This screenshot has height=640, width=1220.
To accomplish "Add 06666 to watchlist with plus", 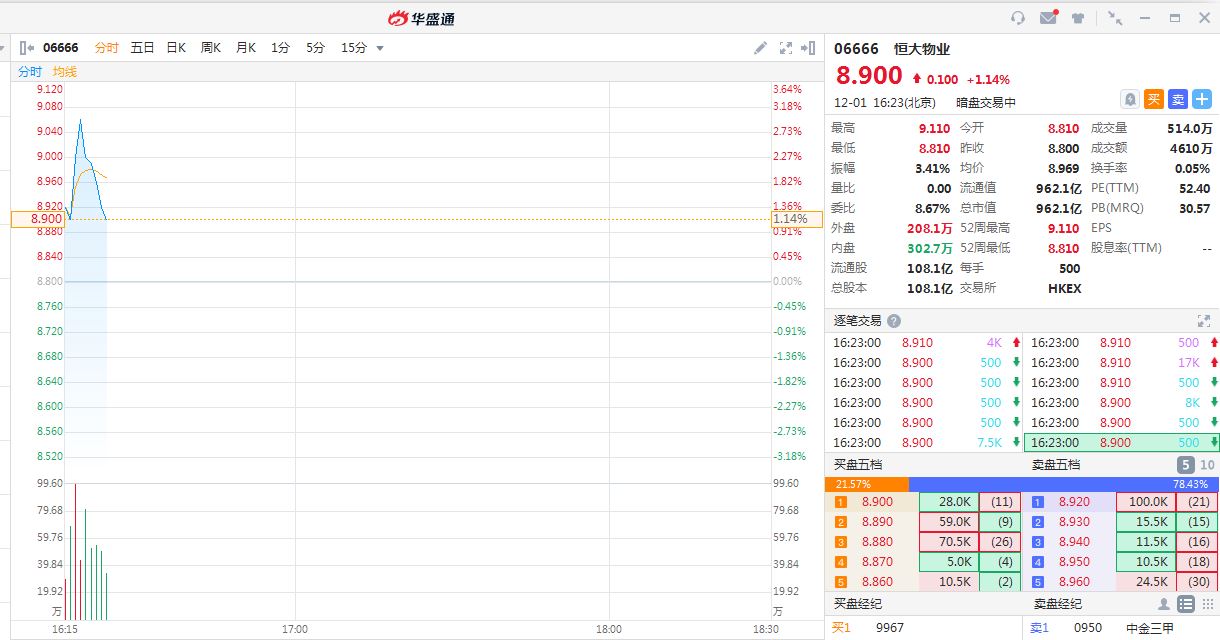I will 1202,99.
